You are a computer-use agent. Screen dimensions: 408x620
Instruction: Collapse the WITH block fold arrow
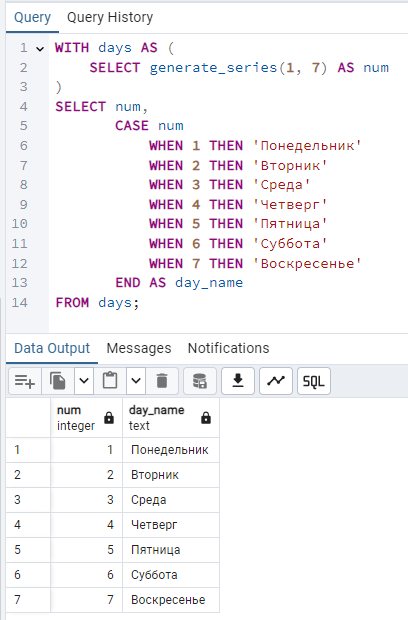pos(40,49)
